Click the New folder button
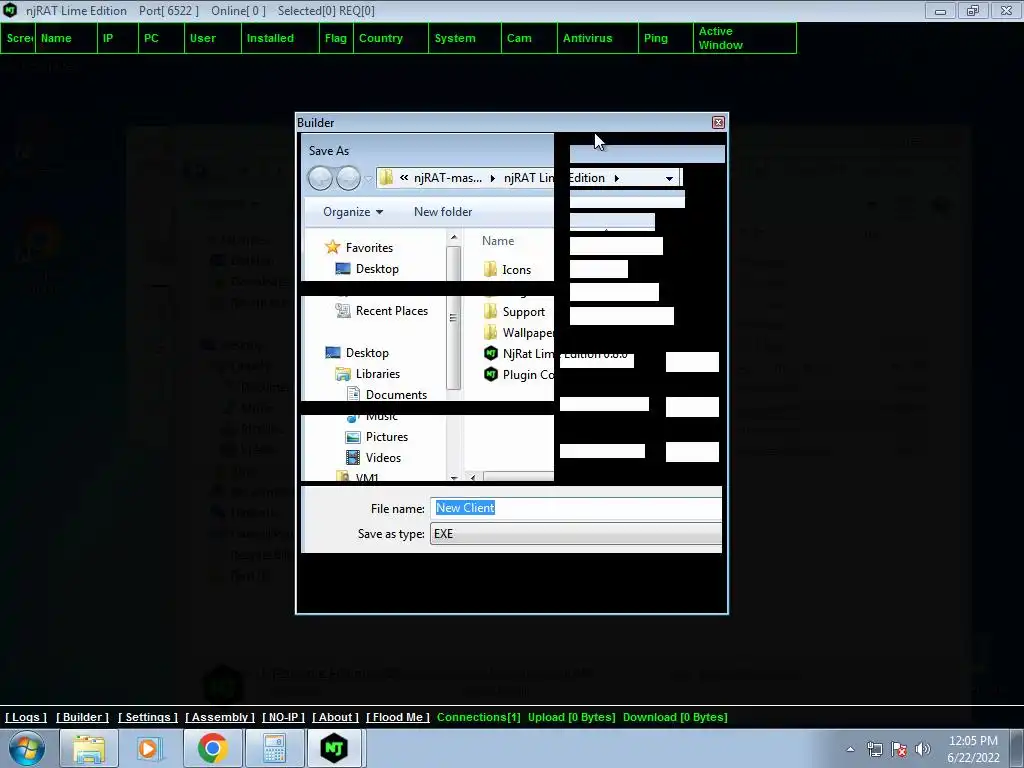The height and width of the screenshot is (768, 1024). pos(443,212)
